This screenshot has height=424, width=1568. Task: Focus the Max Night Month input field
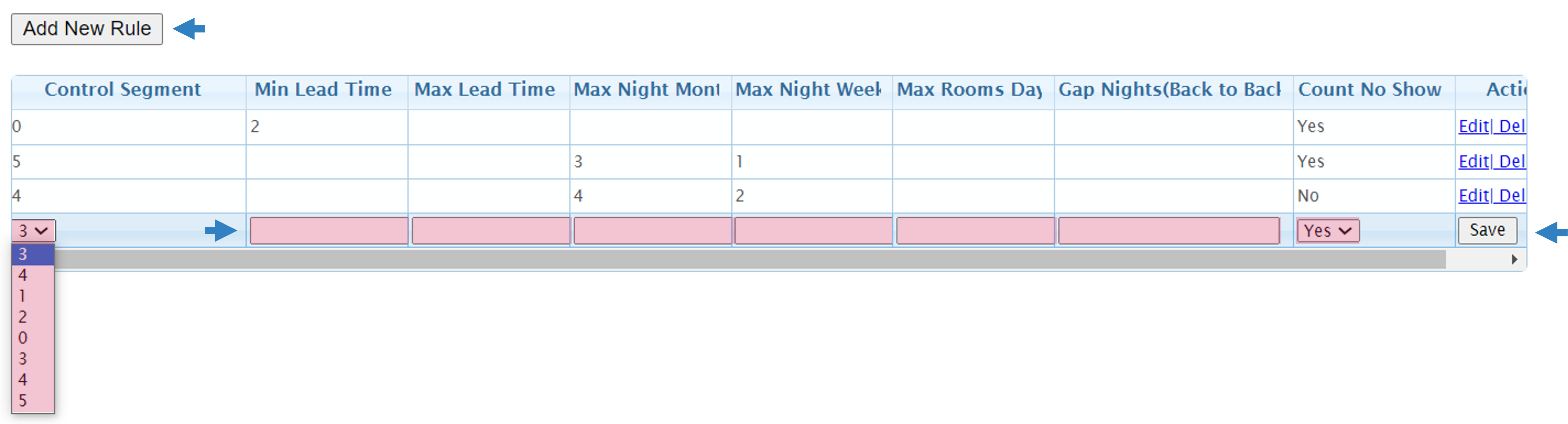point(653,231)
